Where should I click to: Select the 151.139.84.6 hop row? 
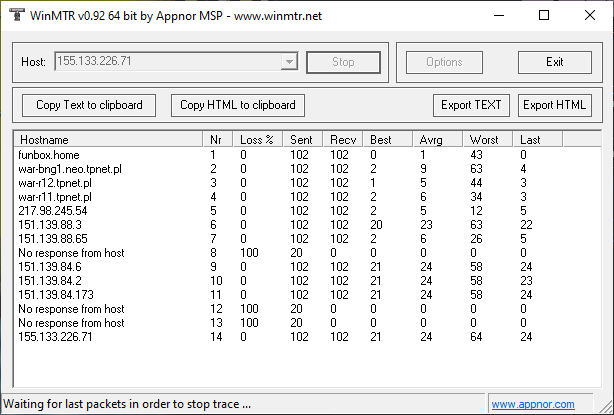click(x=307, y=267)
